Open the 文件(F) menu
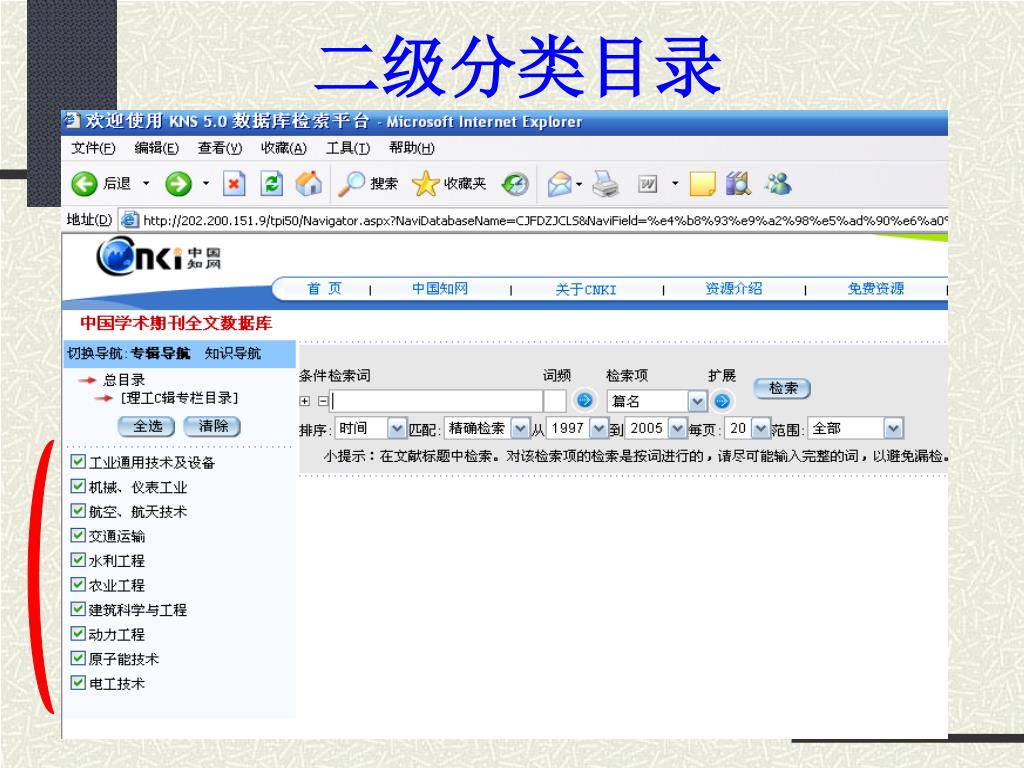Image resolution: width=1024 pixels, height=768 pixels. pyautogui.click(x=93, y=148)
